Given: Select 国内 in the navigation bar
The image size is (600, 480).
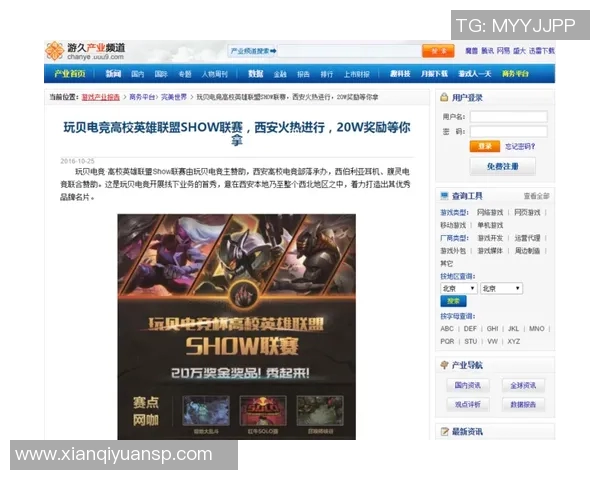Looking at the screenshot, I should pyautogui.click(x=137, y=74).
